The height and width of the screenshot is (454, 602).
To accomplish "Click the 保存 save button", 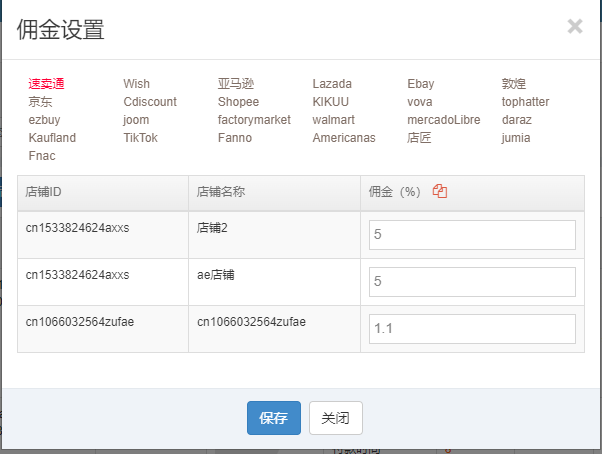I will (x=274, y=418).
